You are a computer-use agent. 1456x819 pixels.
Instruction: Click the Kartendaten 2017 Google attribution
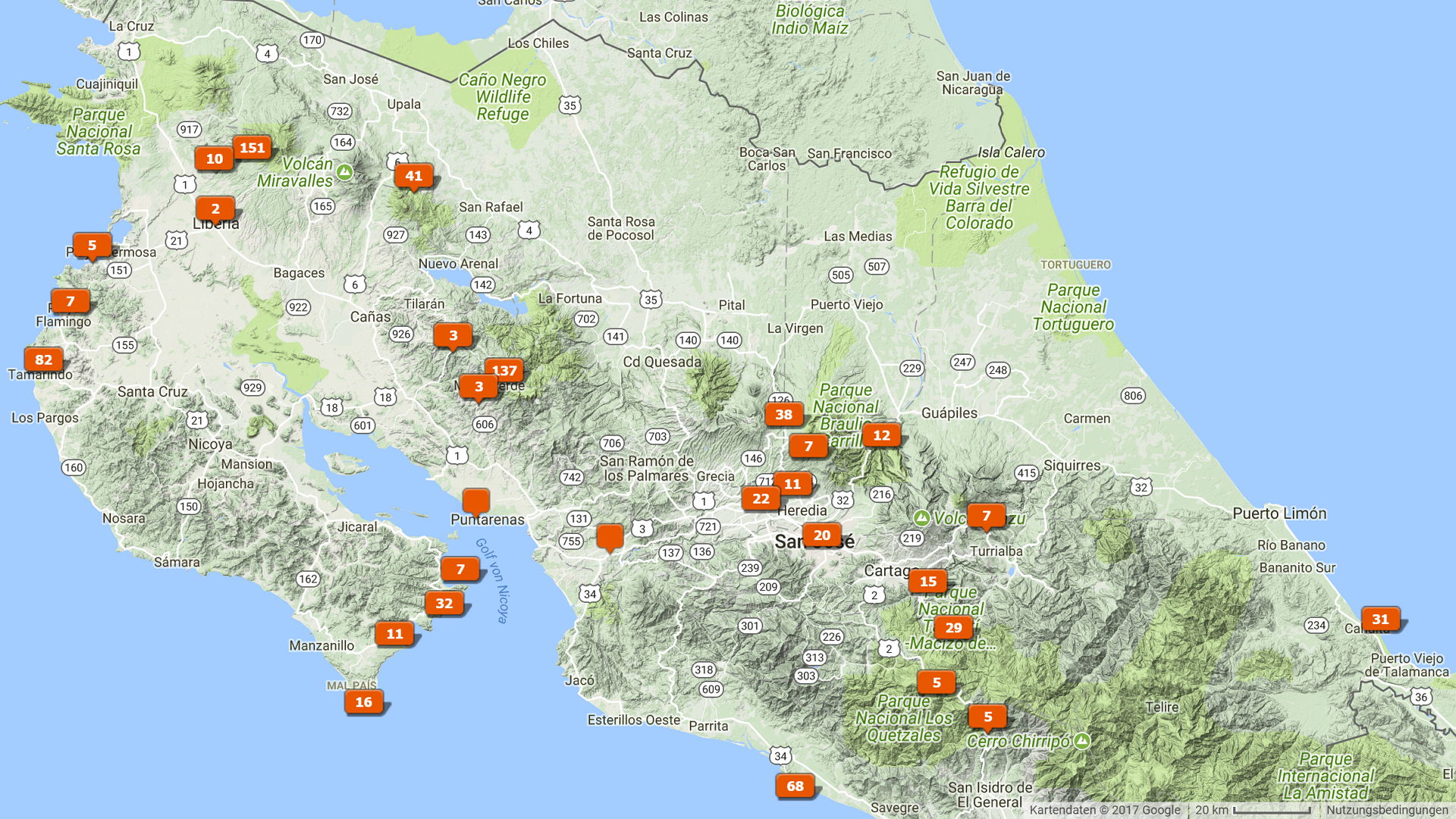(x=1104, y=810)
